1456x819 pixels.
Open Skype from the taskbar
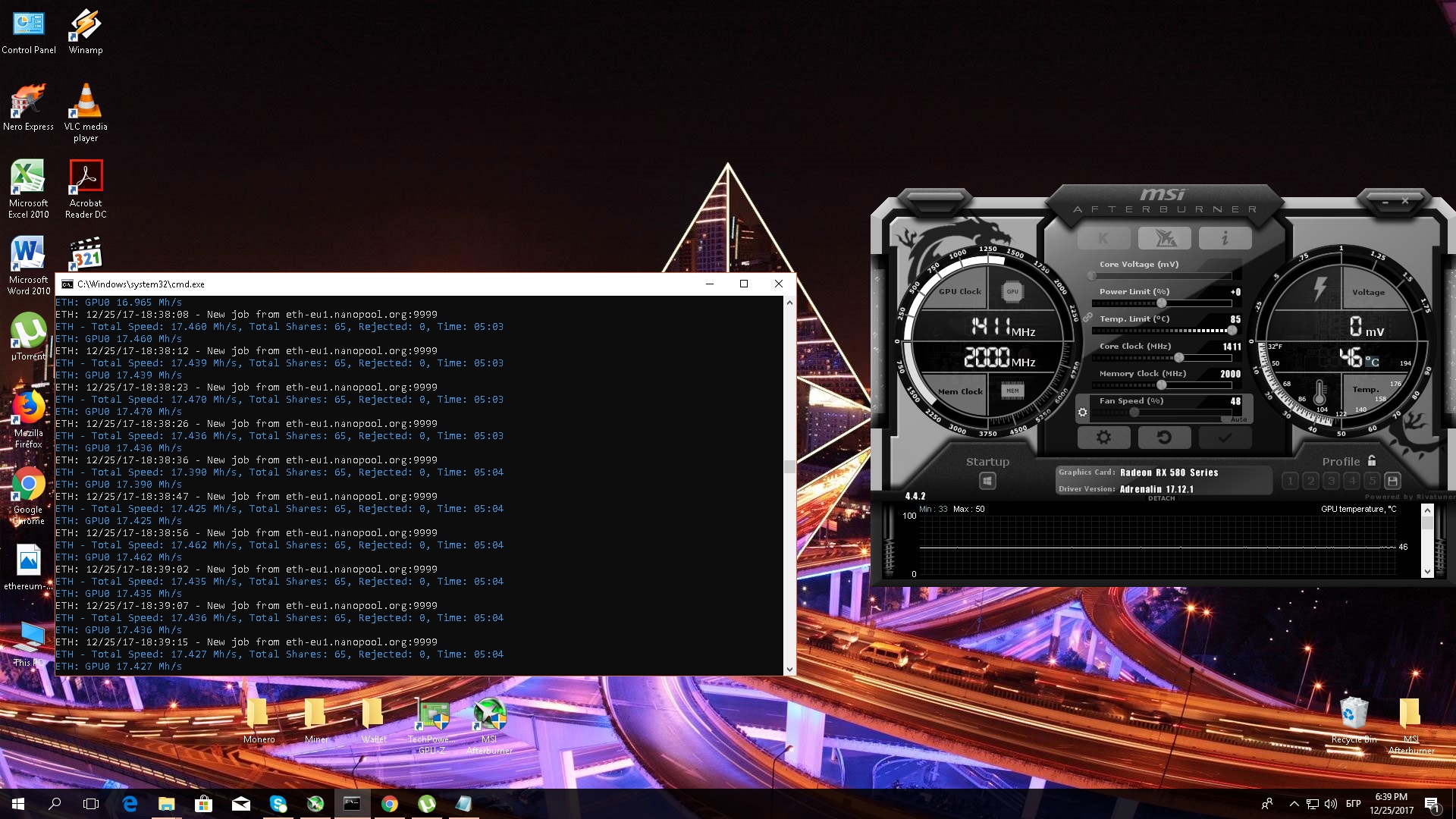tap(278, 804)
